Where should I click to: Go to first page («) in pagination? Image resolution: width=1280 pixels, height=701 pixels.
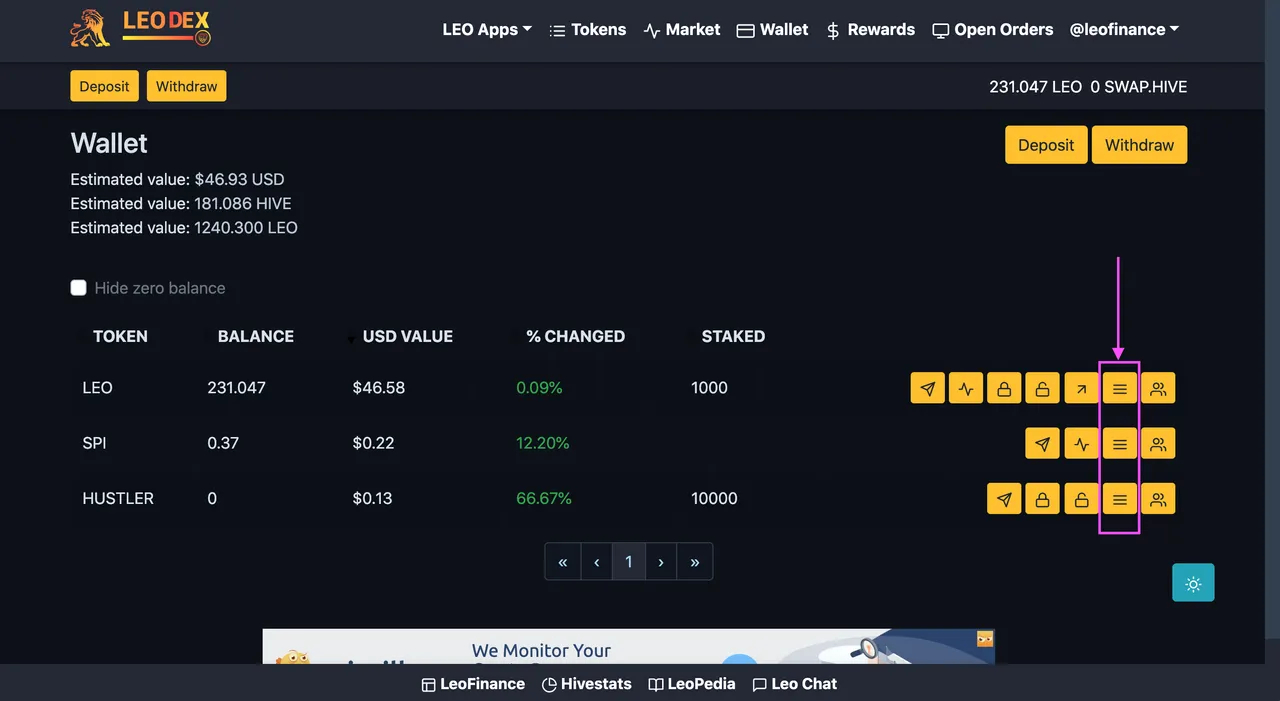pos(563,562)
